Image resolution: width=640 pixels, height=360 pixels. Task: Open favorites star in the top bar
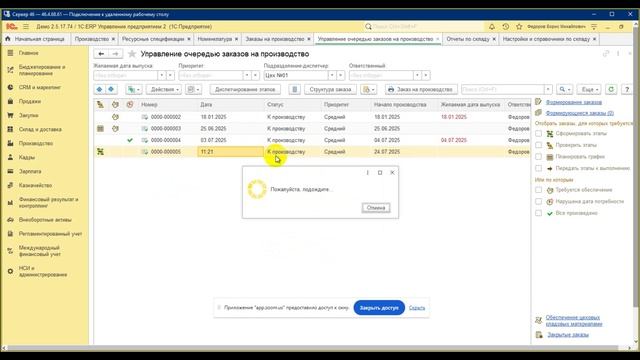click(x=519, y=27)
